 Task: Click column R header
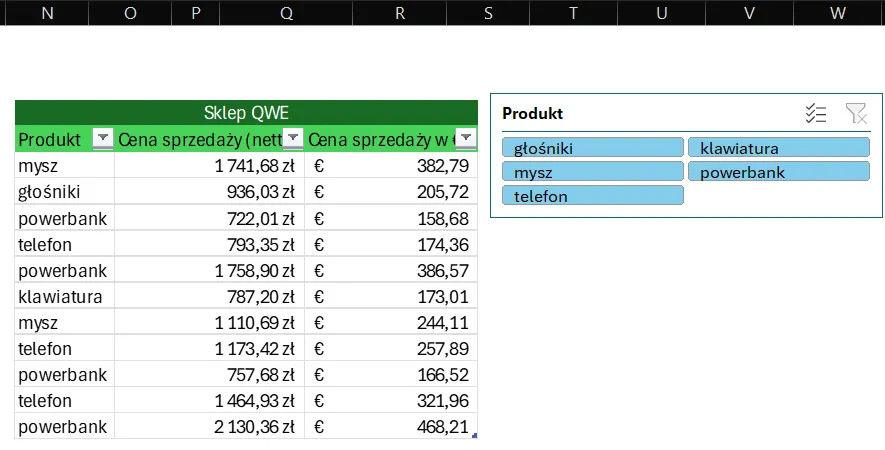coord(400,13)
